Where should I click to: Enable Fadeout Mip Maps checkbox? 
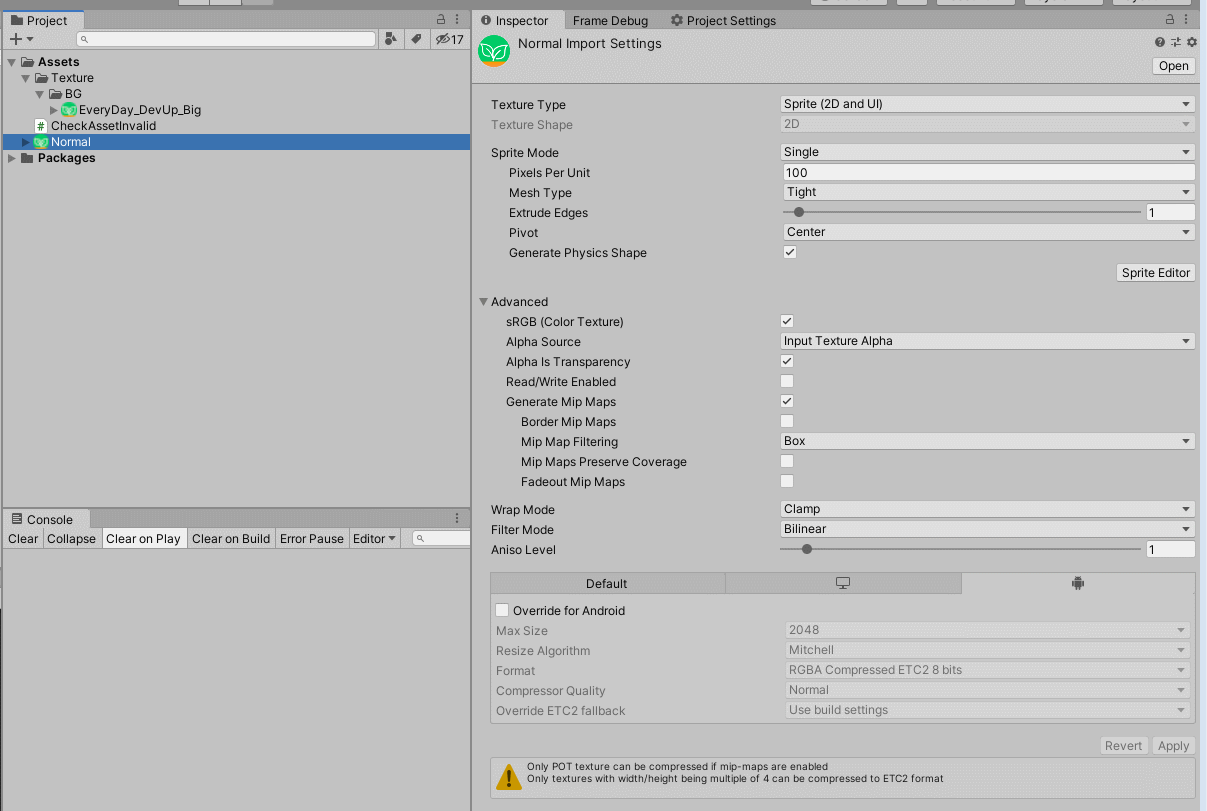[x=787, y=481]
